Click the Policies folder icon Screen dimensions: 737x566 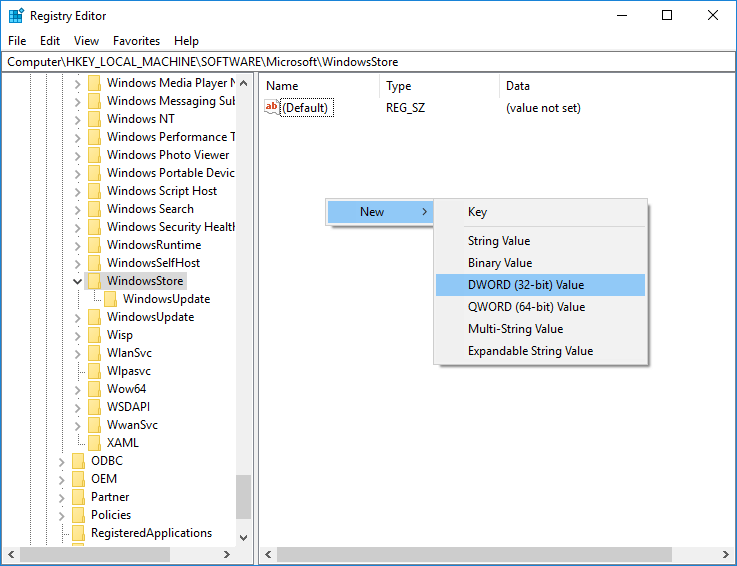click(79, 515)
